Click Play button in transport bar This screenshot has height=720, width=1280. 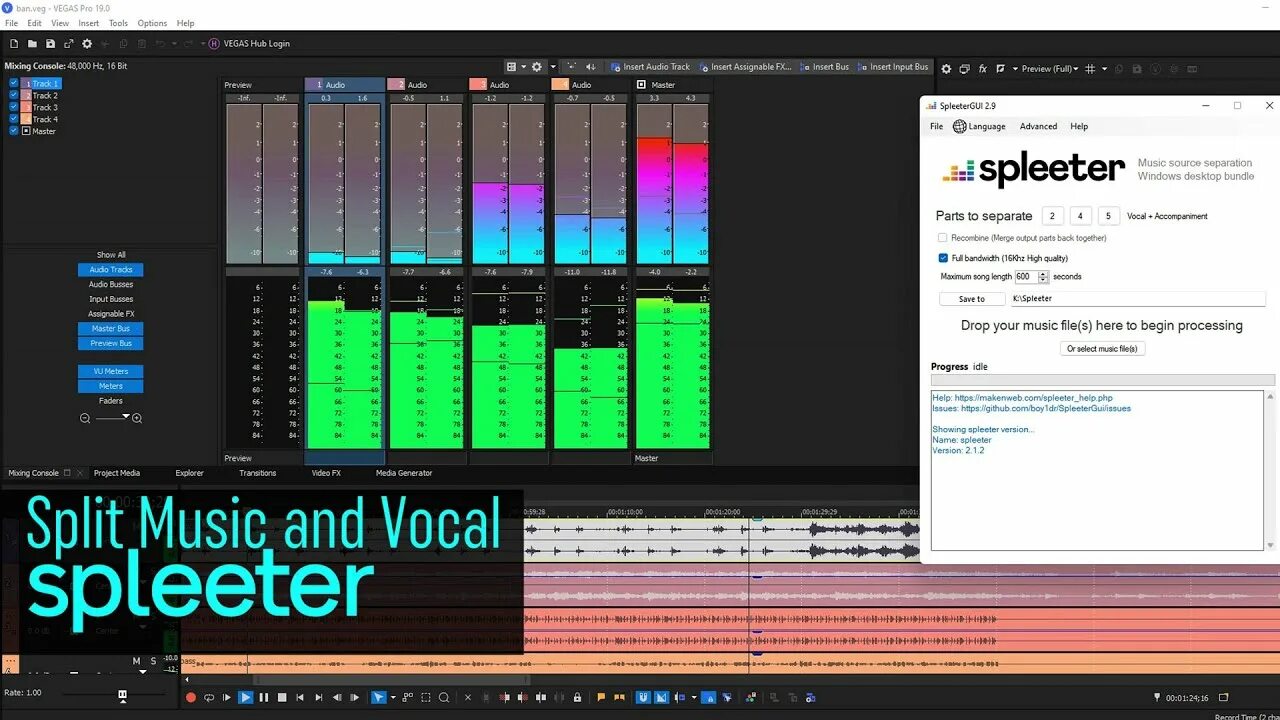coord(246,698)
